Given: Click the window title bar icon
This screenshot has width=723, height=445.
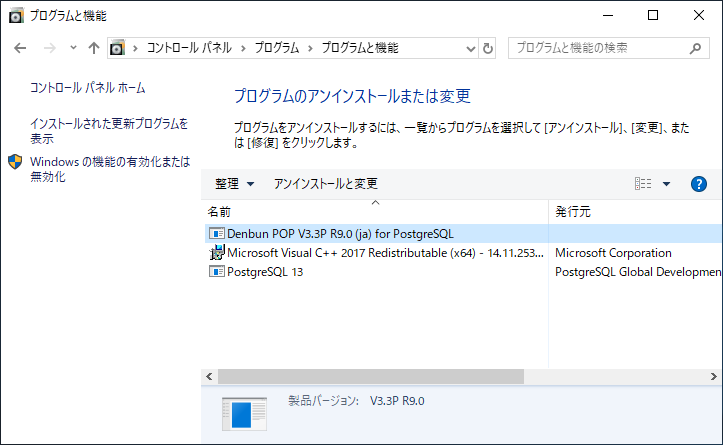Looking at the screenshot, I should pyautogui.click(x=16, y=16).
